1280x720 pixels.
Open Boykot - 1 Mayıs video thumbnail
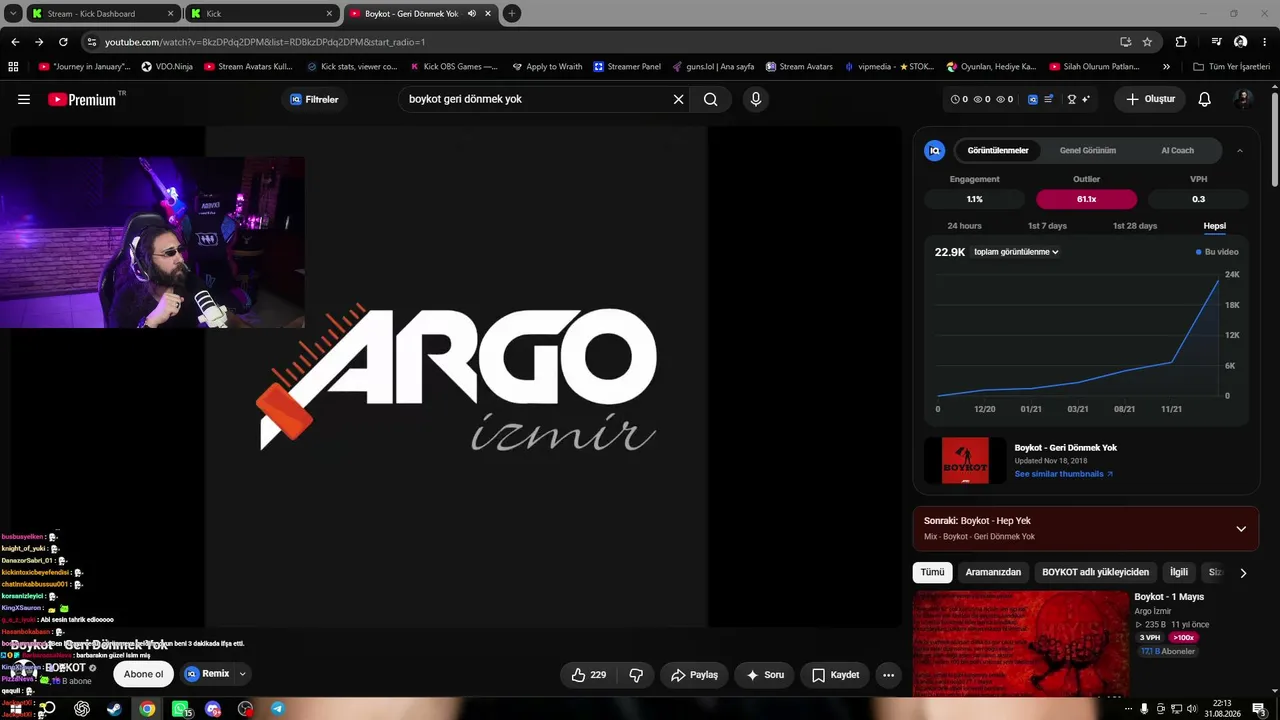click(x=1021, y=643)
